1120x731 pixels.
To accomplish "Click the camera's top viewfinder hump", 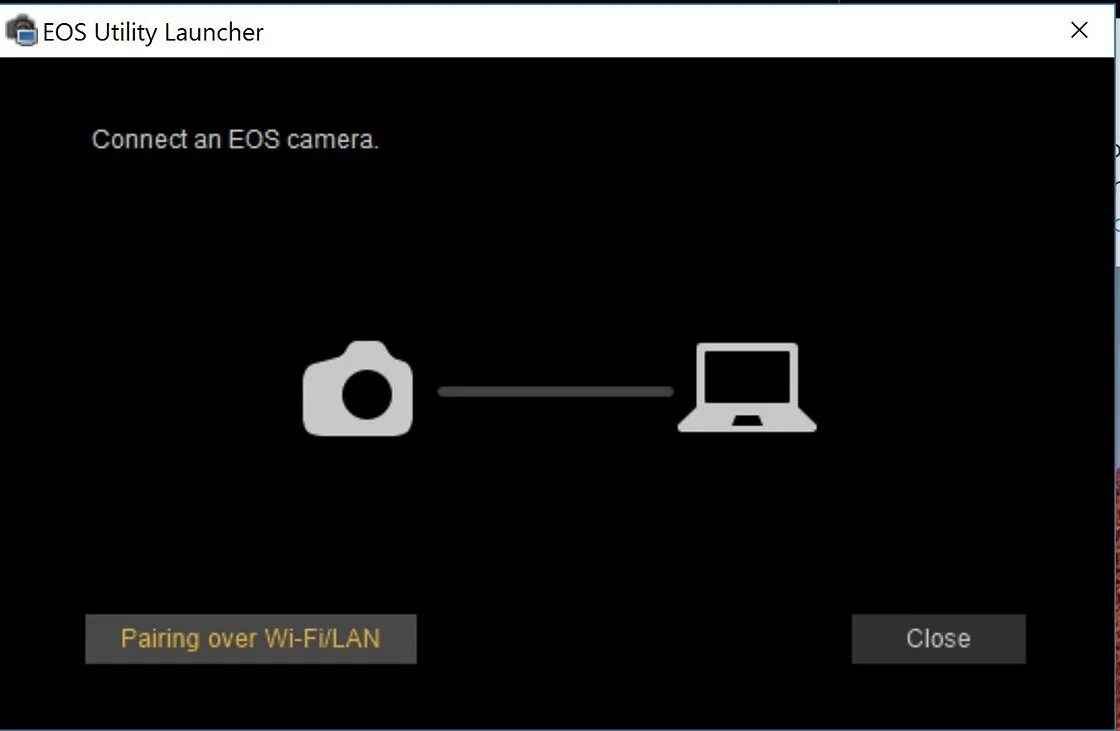I will click(367, 350).
